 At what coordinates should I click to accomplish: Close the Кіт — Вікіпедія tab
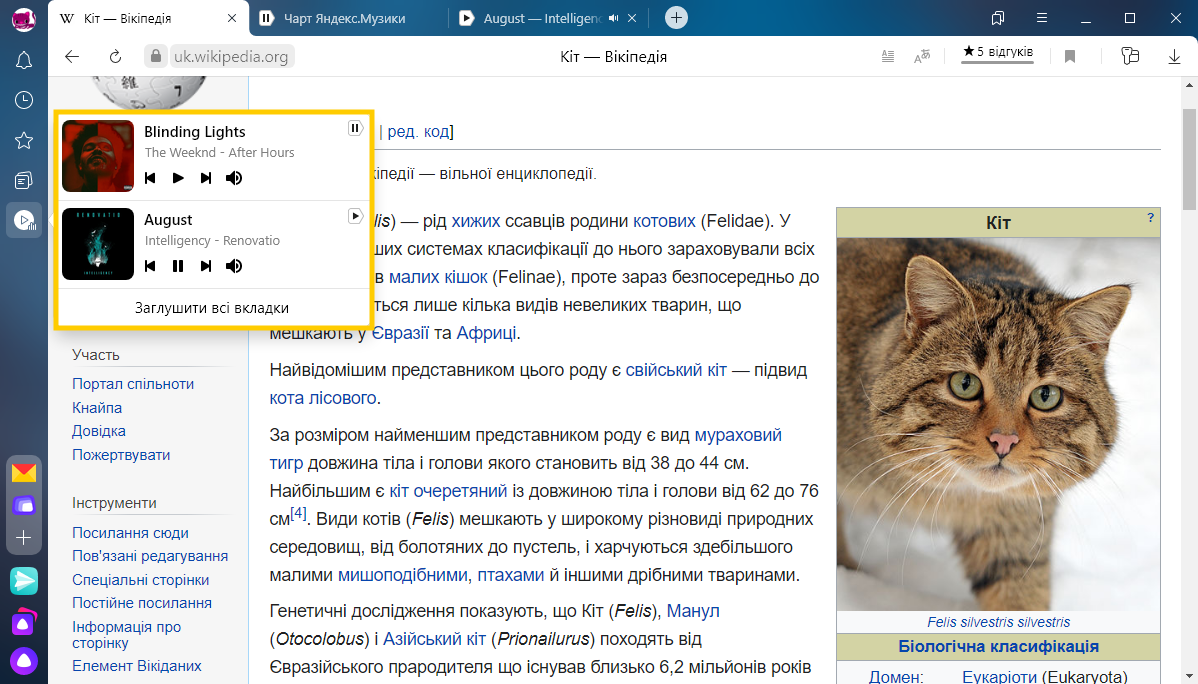[232, 18]
